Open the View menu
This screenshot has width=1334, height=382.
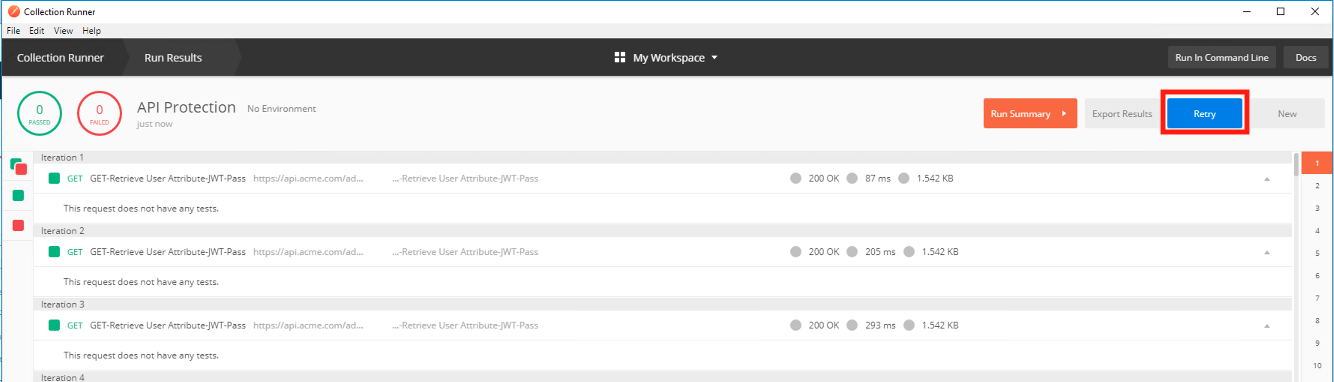pos(64,31)
